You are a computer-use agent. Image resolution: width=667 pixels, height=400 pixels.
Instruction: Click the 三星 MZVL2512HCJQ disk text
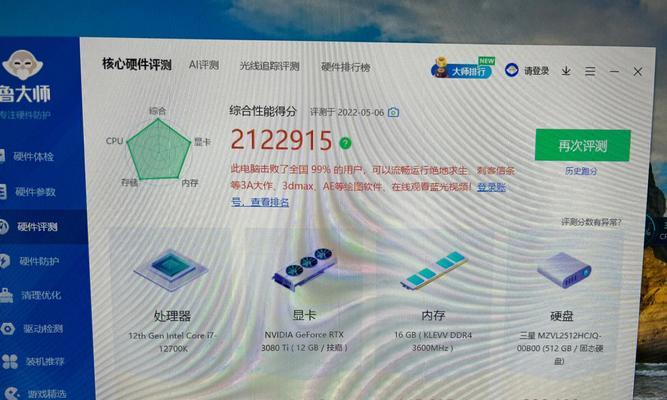tap(559, 349)
